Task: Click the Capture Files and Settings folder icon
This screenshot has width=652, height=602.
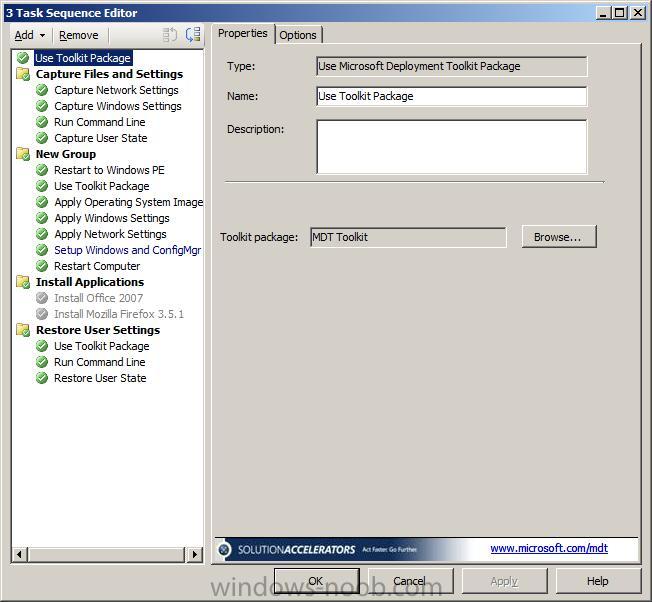Action: click(x=23, y=74)
